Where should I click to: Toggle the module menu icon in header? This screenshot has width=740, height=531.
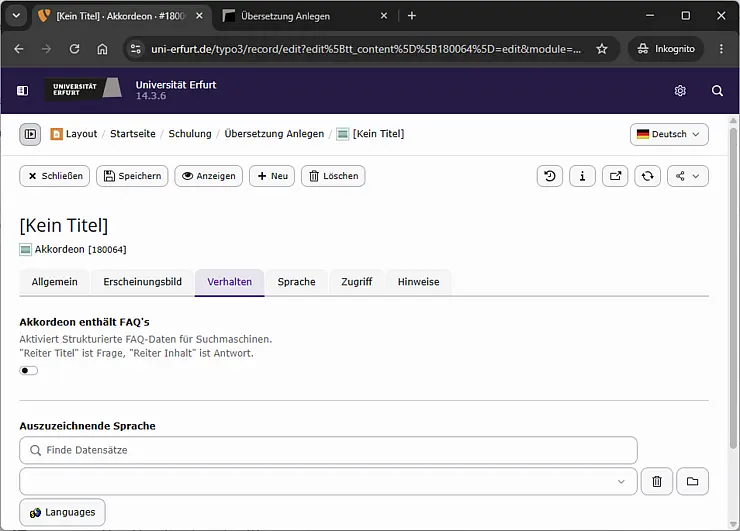22,91
